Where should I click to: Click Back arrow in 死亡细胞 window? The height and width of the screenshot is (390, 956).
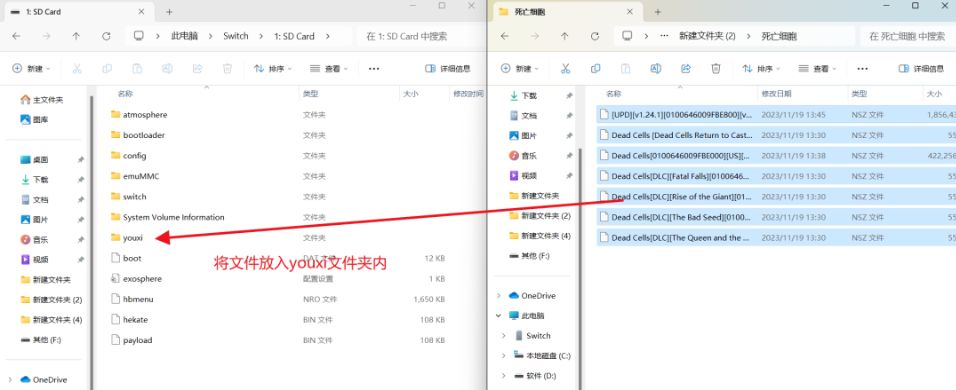click(x=505, y=36)
